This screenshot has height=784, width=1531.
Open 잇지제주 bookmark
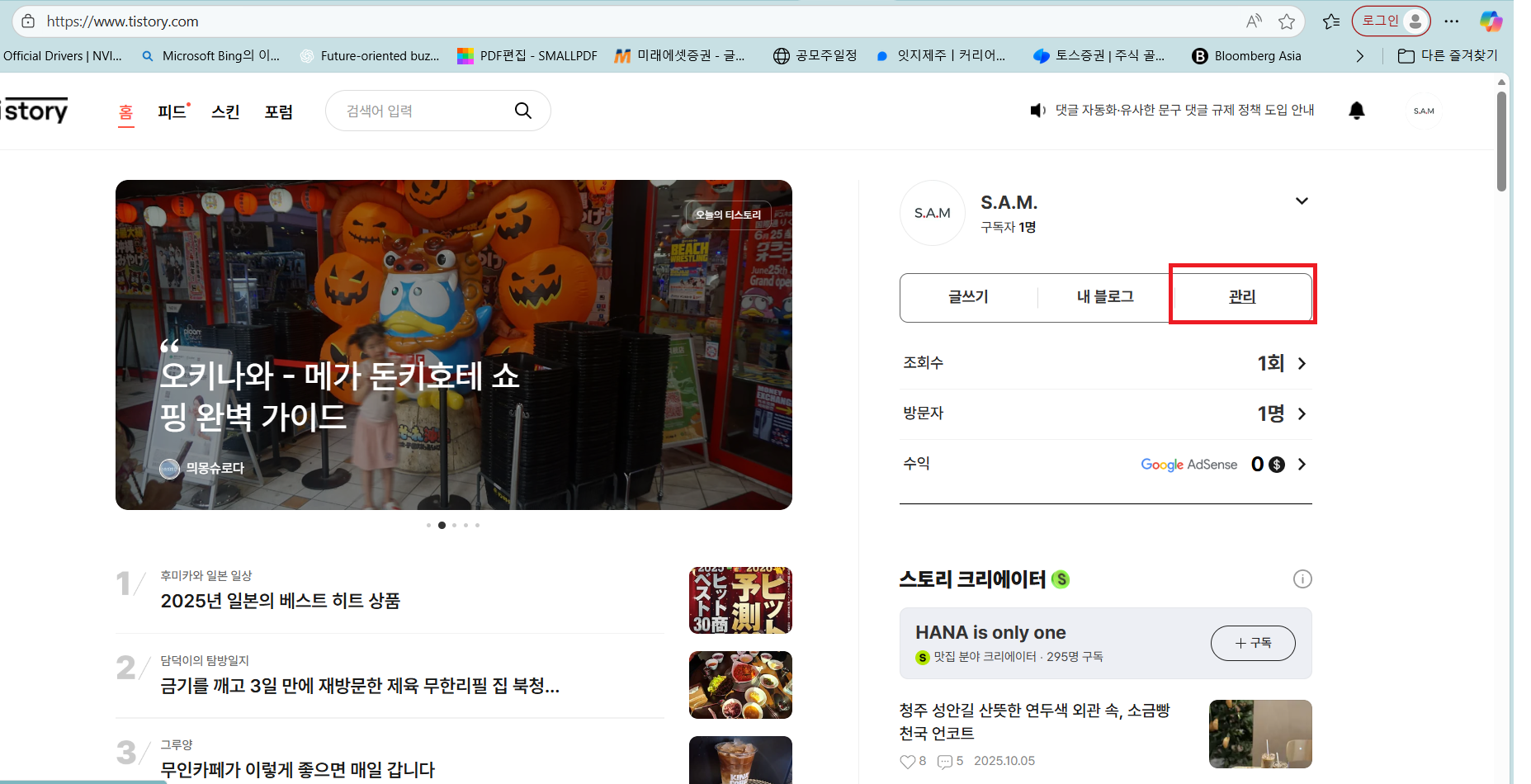click(x=941, y=56)
